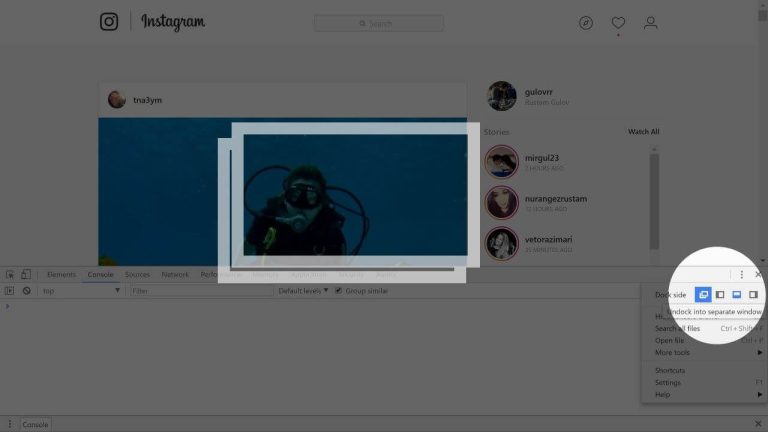Open the drawer three-dot menu icon

9,424
